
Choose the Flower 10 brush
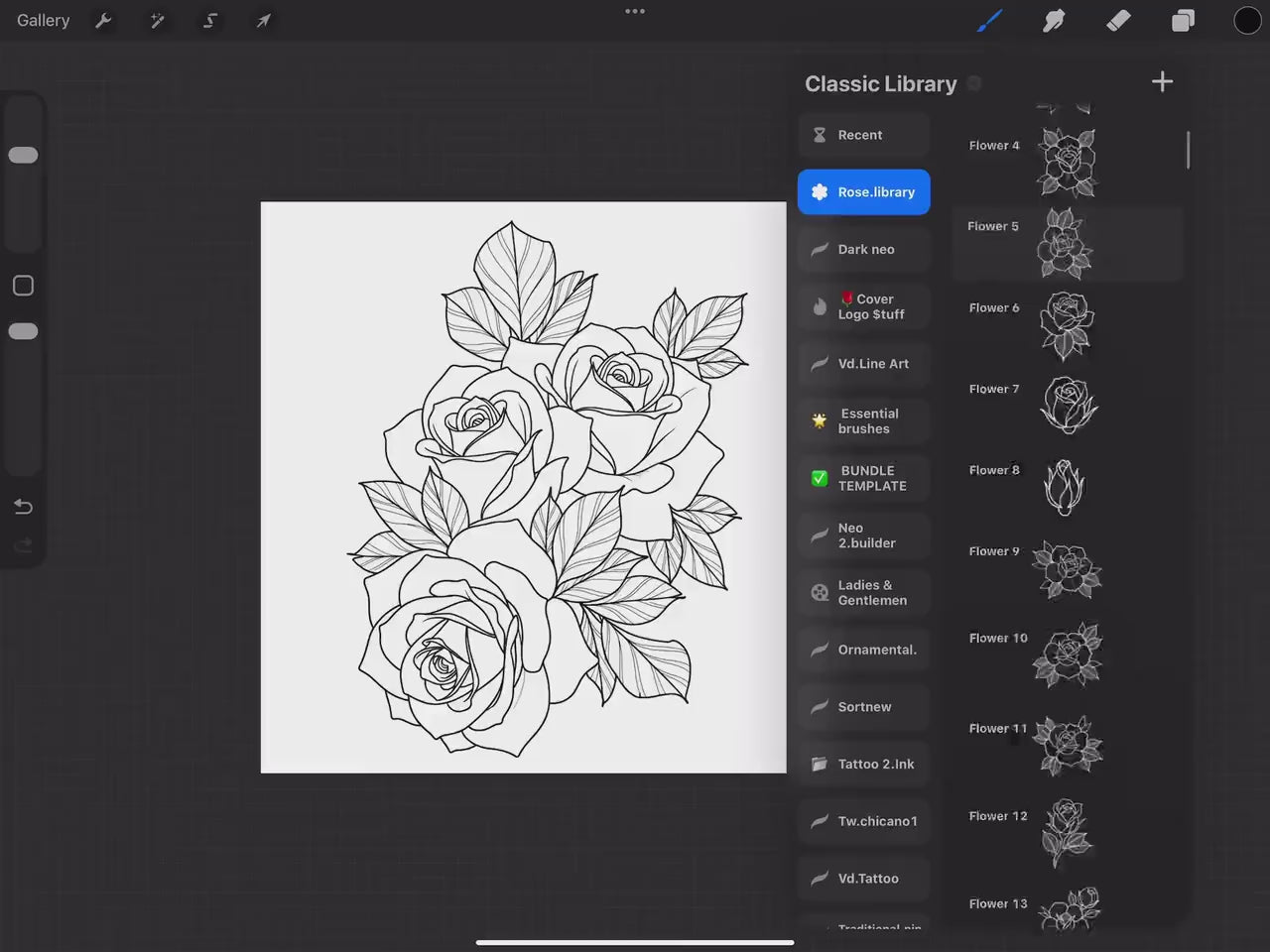[1068, 656]
